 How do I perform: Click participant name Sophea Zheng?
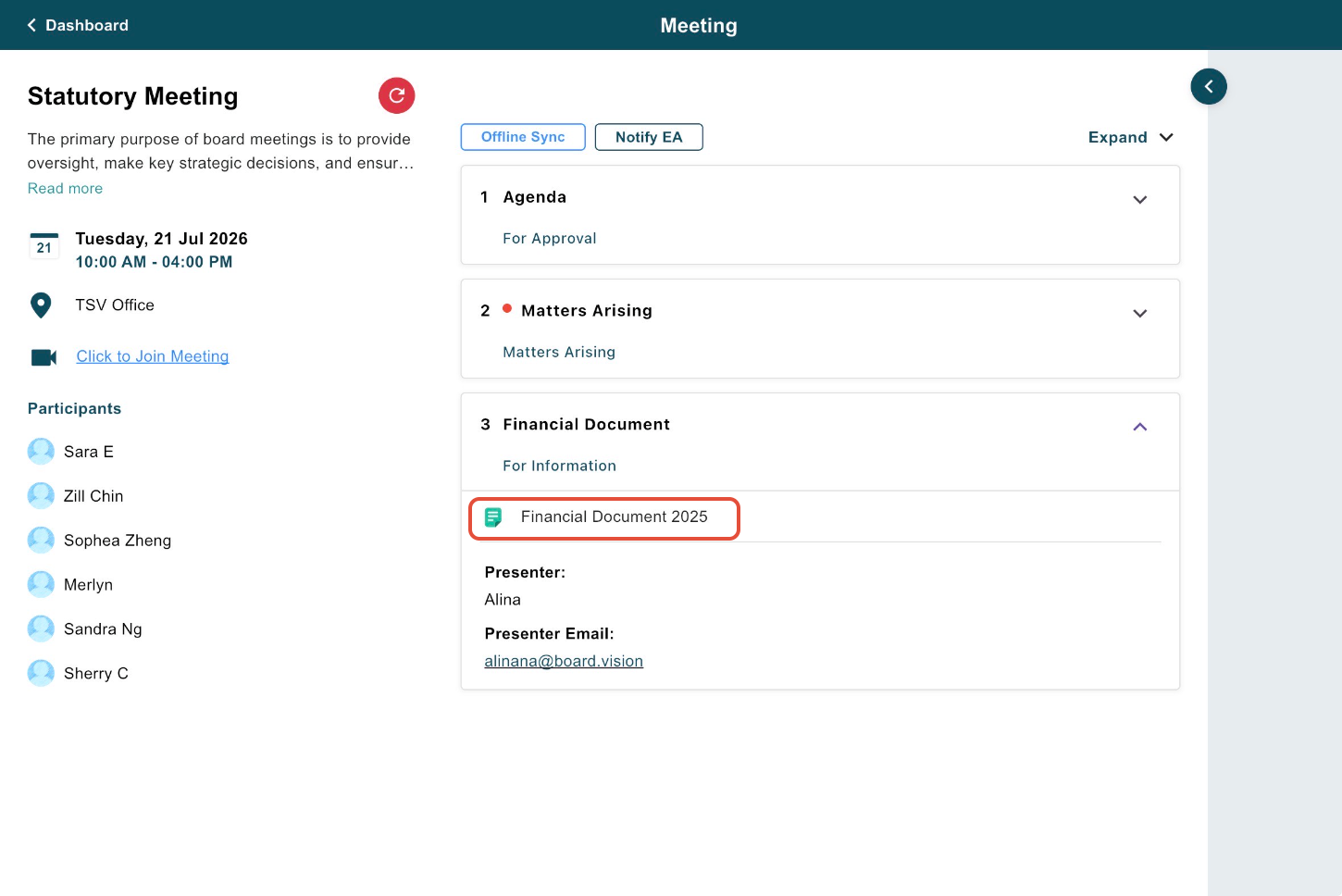pos(118,541)
